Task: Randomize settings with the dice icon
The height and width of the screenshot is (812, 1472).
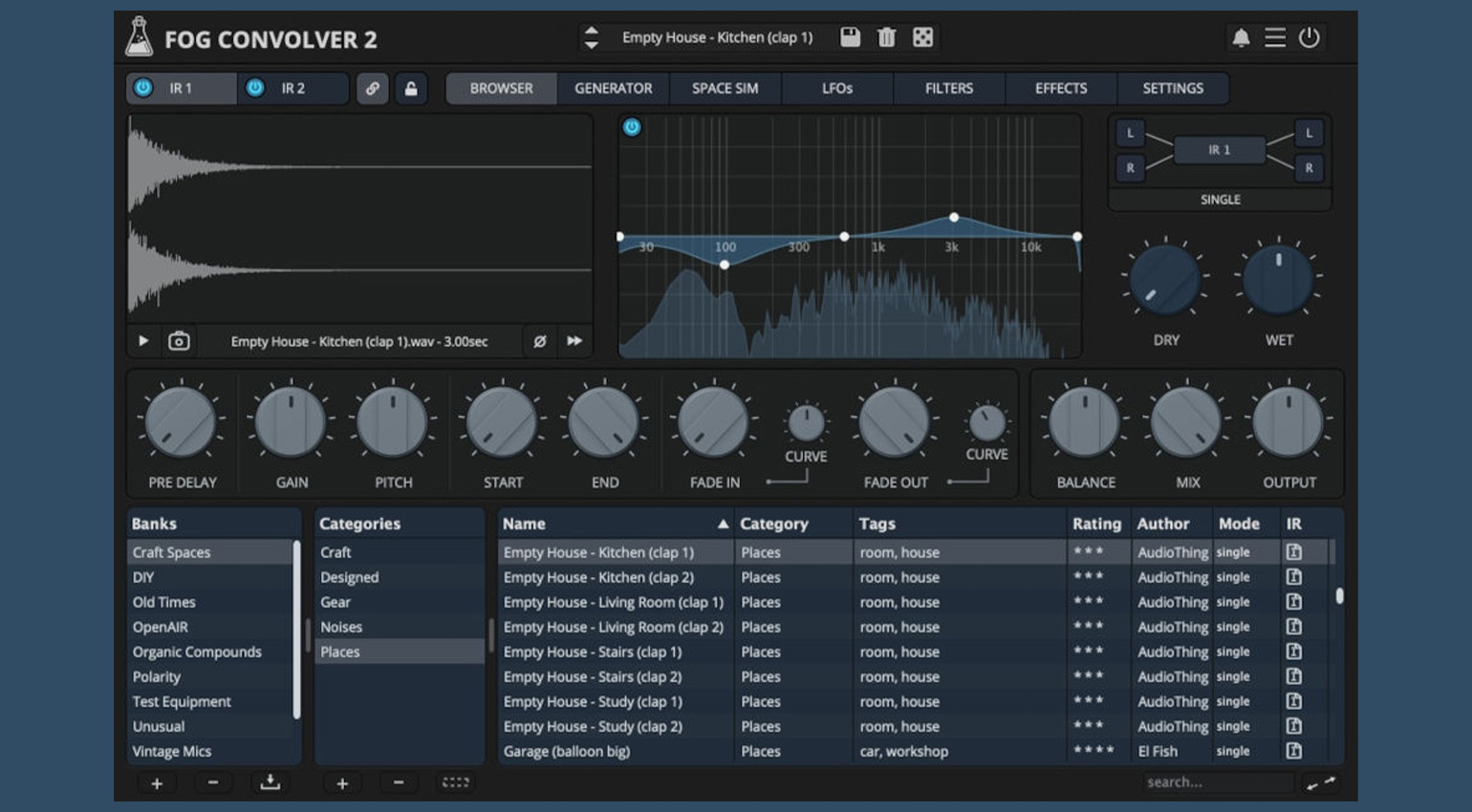Action: point(922,37)
